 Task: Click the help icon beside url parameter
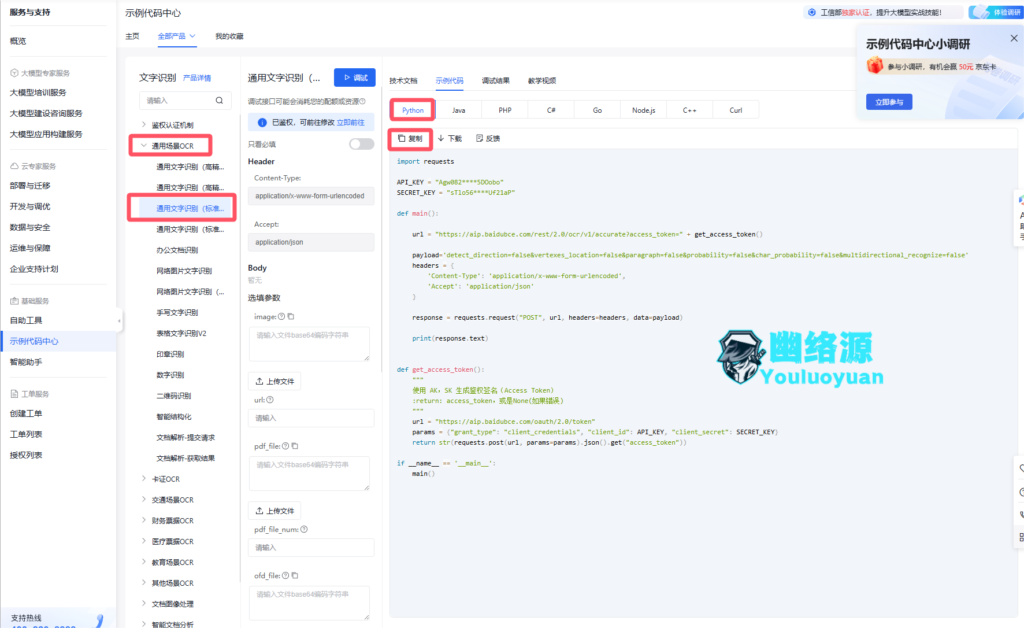point(270,400)
